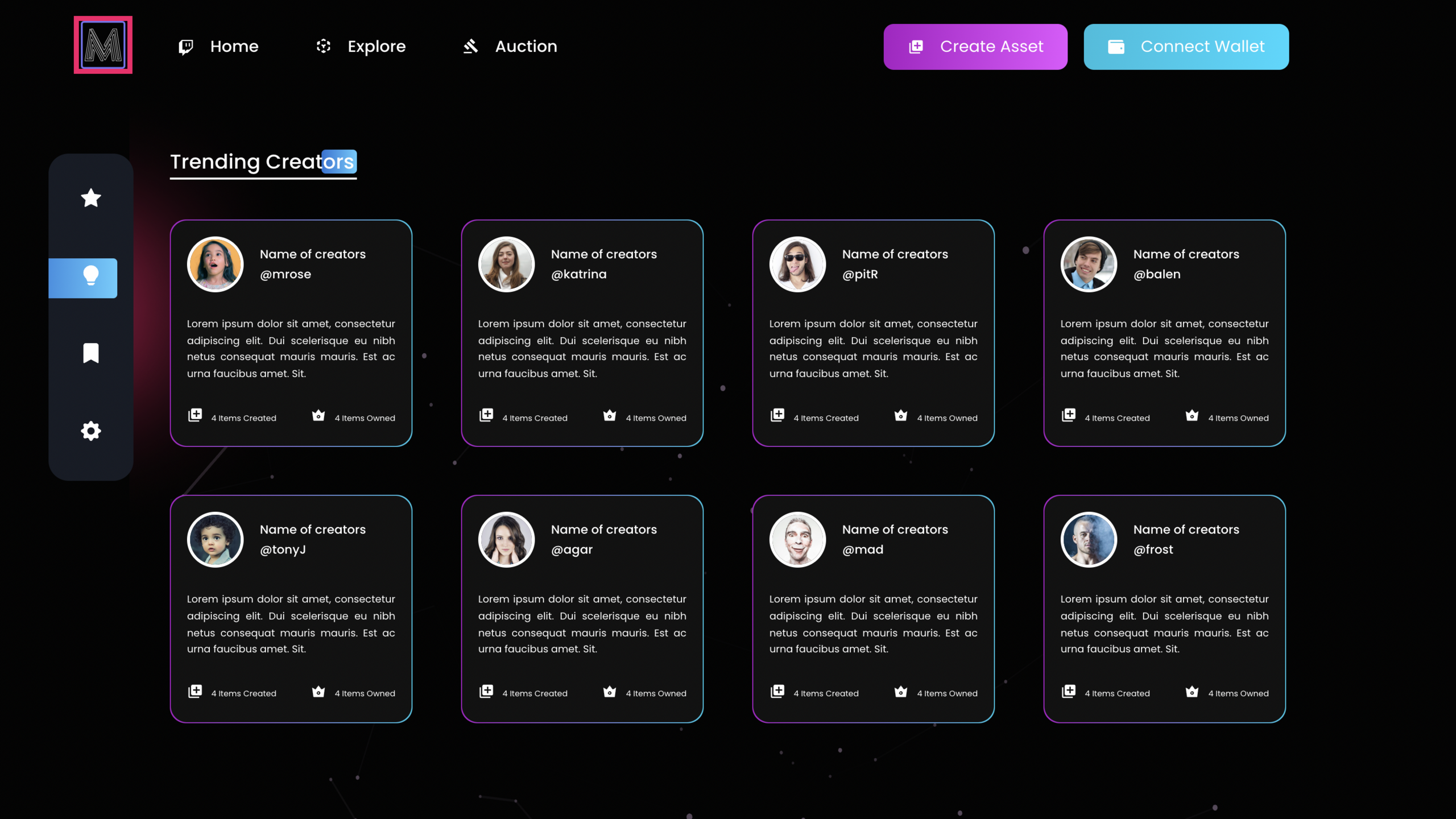1456x819 pixels.
Task: Click the M logo in header
Action: pyautogui.click(x=103, y=45)
